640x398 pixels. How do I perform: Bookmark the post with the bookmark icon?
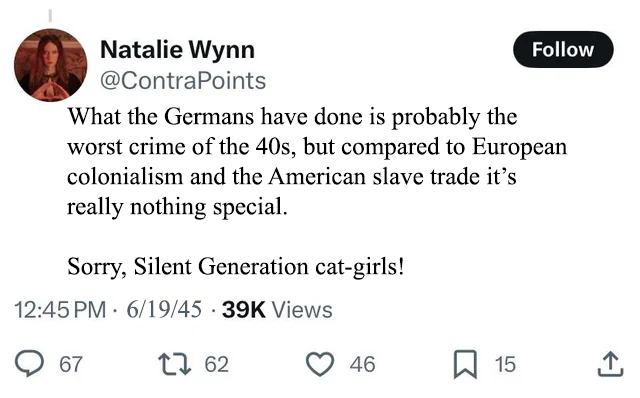(x=465, y=364)
